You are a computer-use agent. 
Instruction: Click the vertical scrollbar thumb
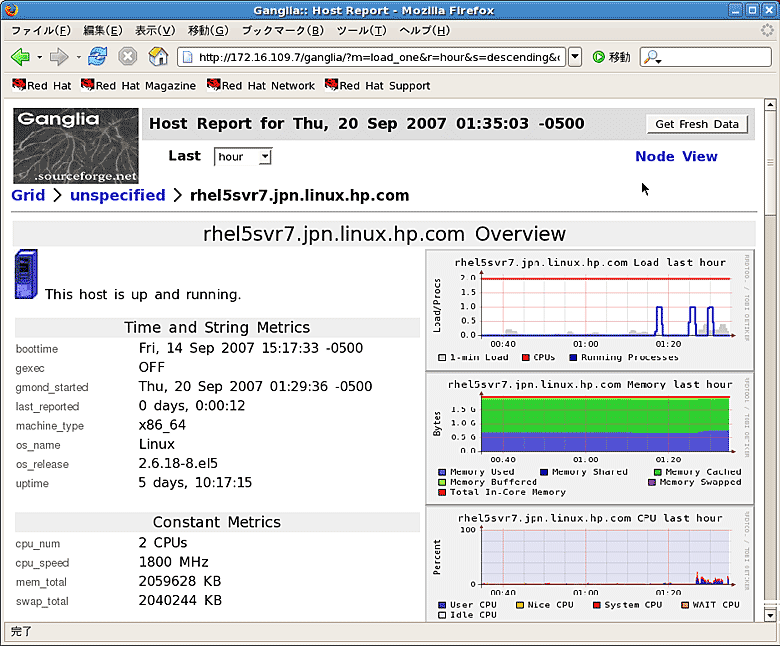[x=770, y=163]
